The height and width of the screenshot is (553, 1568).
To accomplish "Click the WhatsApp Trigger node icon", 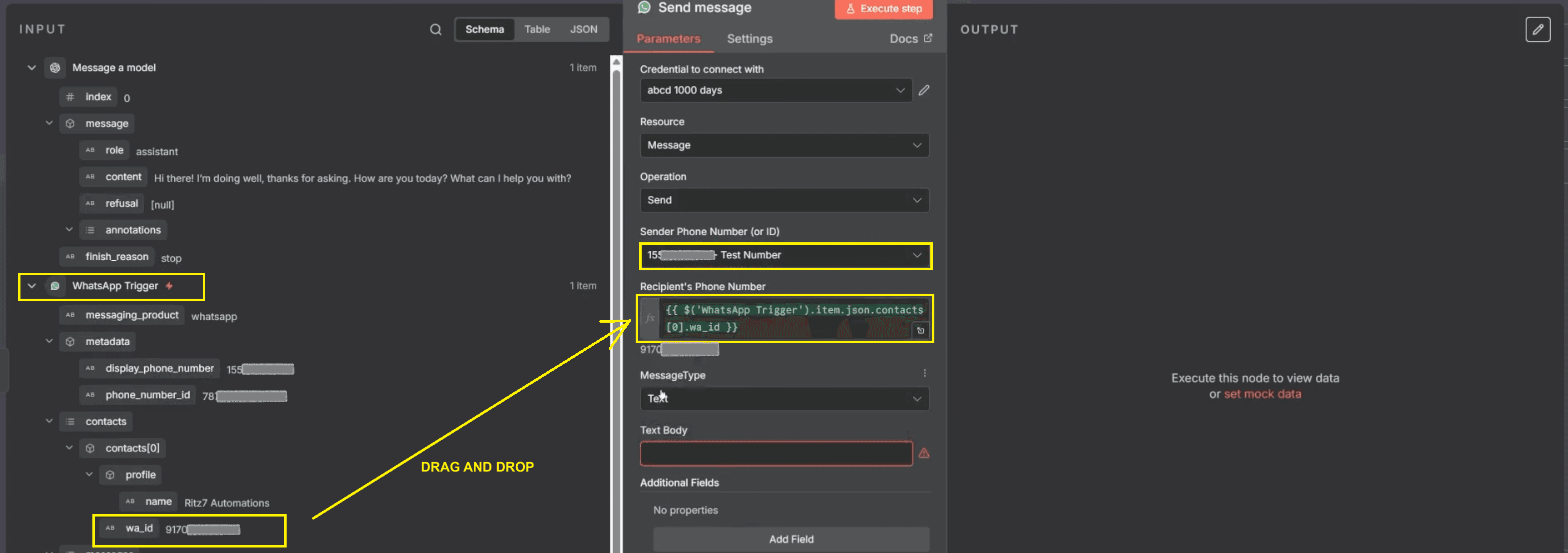I will [55, 286].
